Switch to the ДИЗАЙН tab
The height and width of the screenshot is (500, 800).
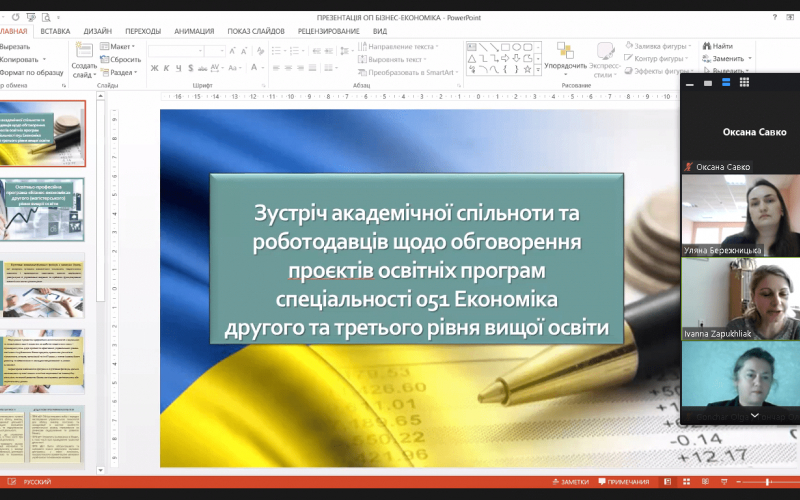97,31
